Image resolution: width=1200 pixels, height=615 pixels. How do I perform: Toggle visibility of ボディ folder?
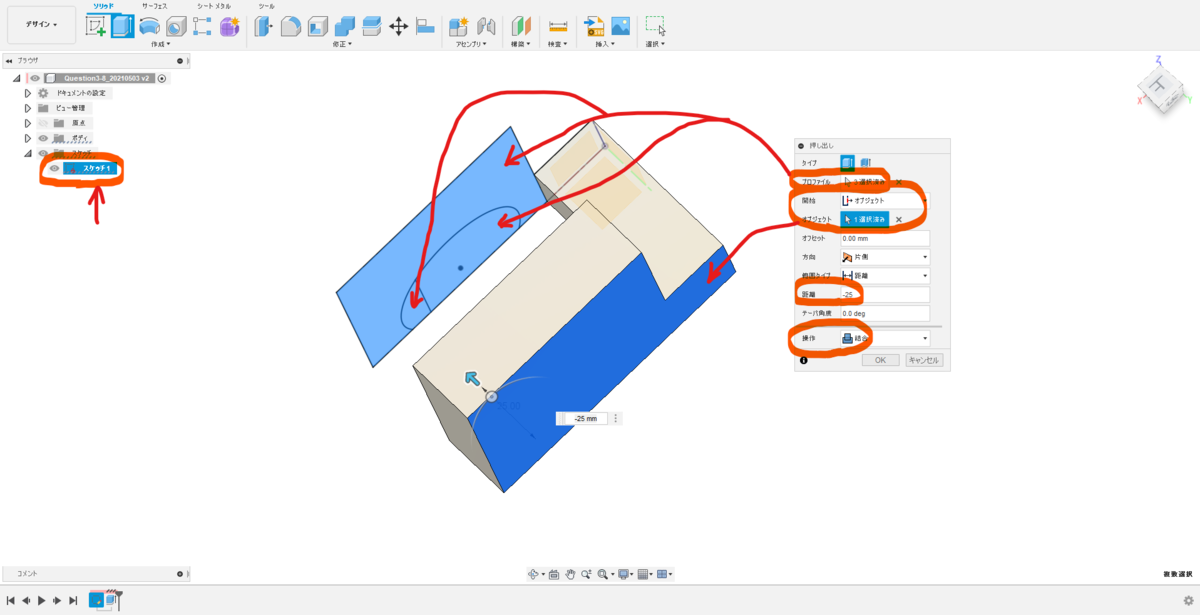[x=43, y=138]
